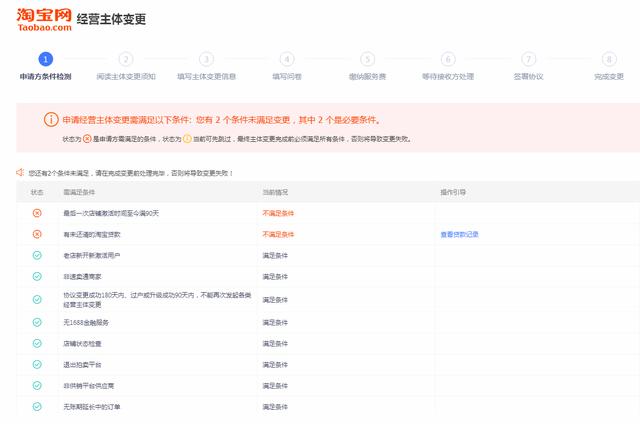640x424 pixels.
Task: Jump to the 完成变更 step label
Action: coord(609,76)
